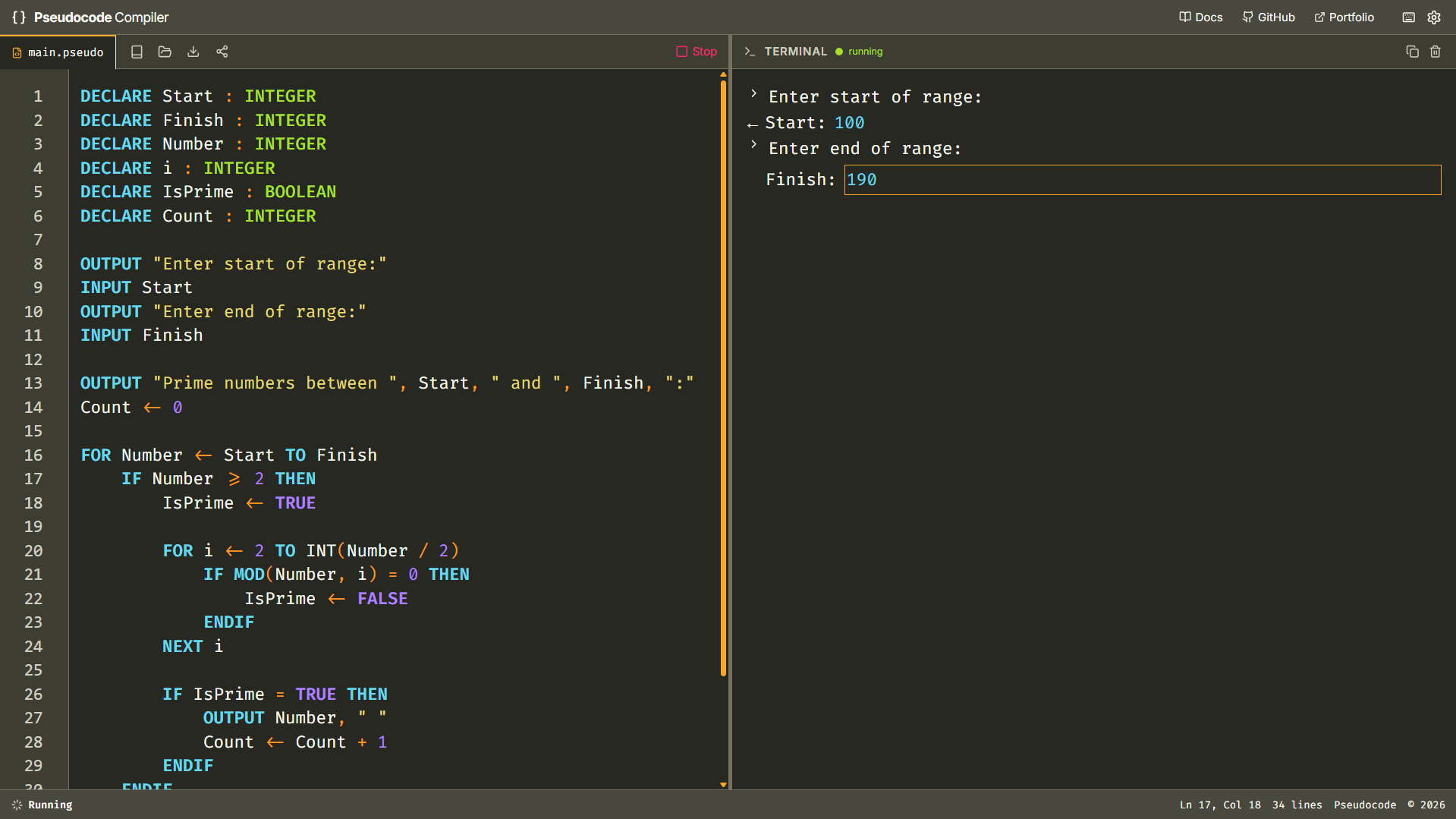
Task: Select the main.pseudo tab
Action: [58, 52]
